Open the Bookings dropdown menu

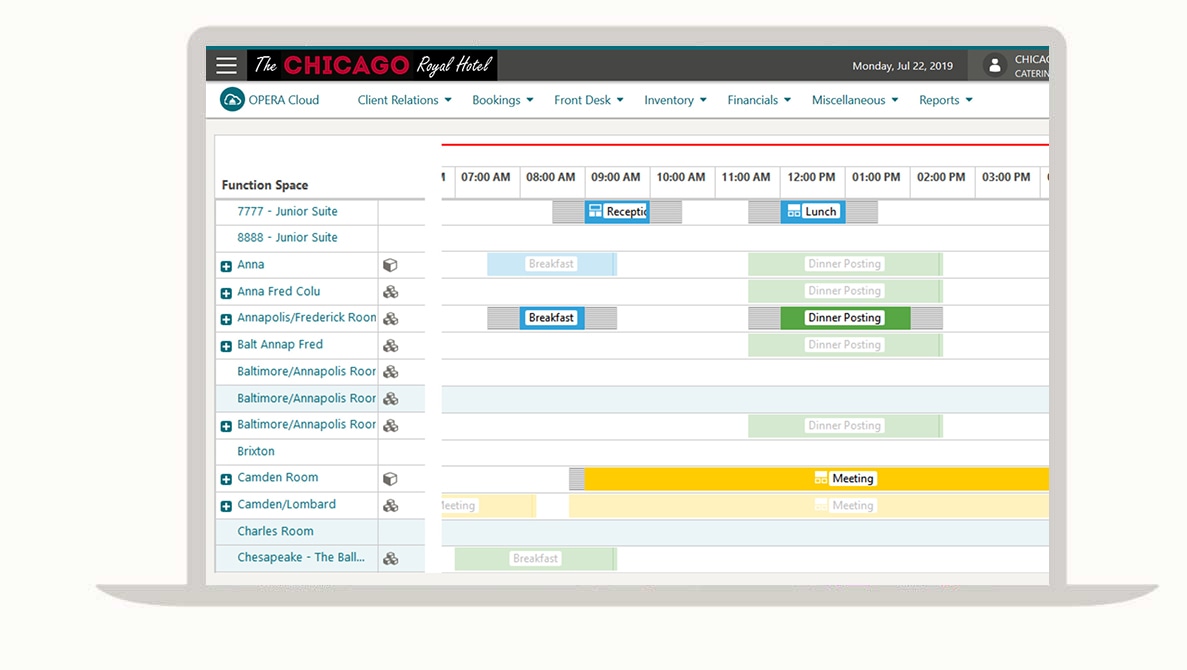coord(502,100)
